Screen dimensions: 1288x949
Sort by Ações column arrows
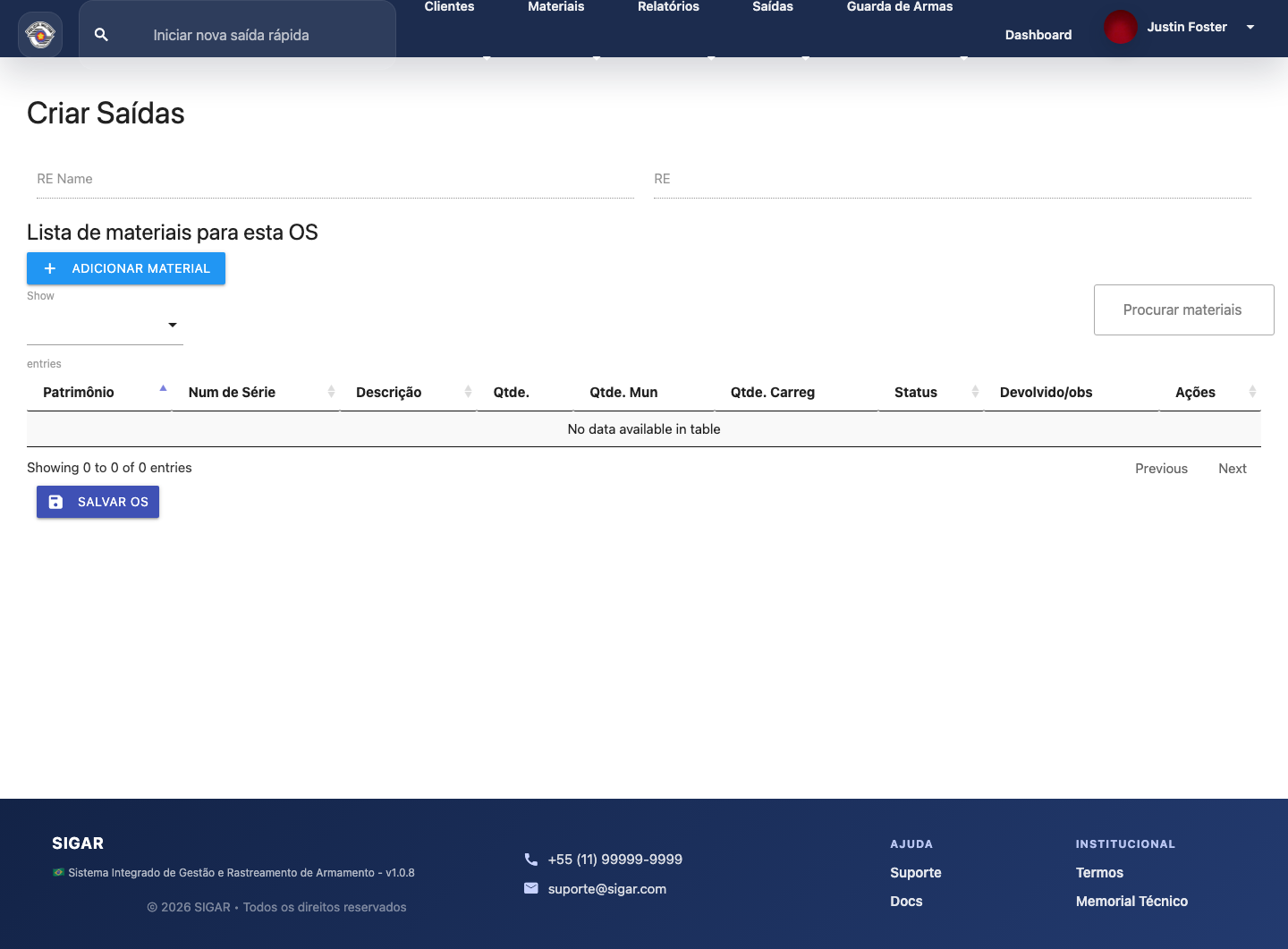[x=1252, y=392]
